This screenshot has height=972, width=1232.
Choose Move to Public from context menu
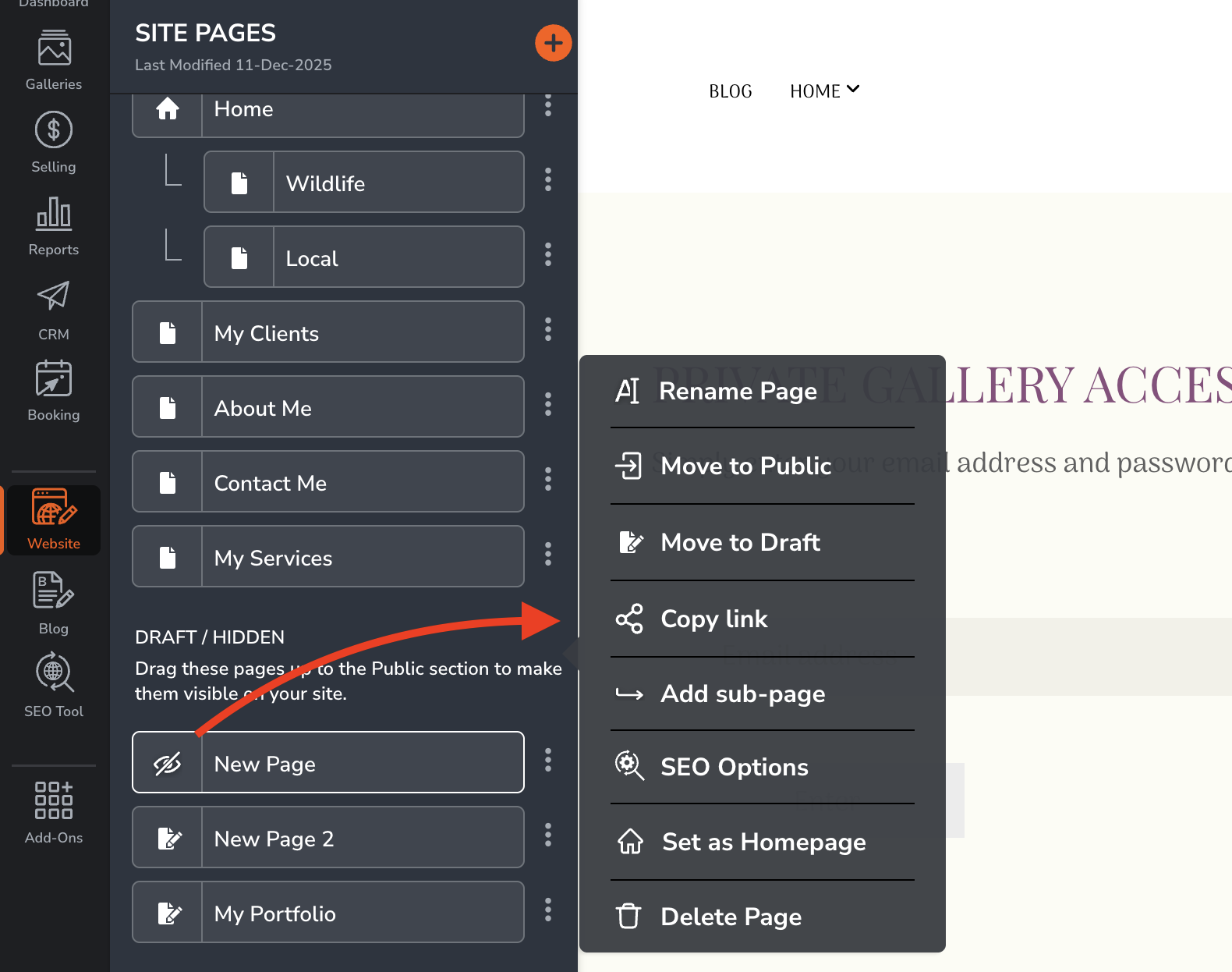[x=745, y=466]
